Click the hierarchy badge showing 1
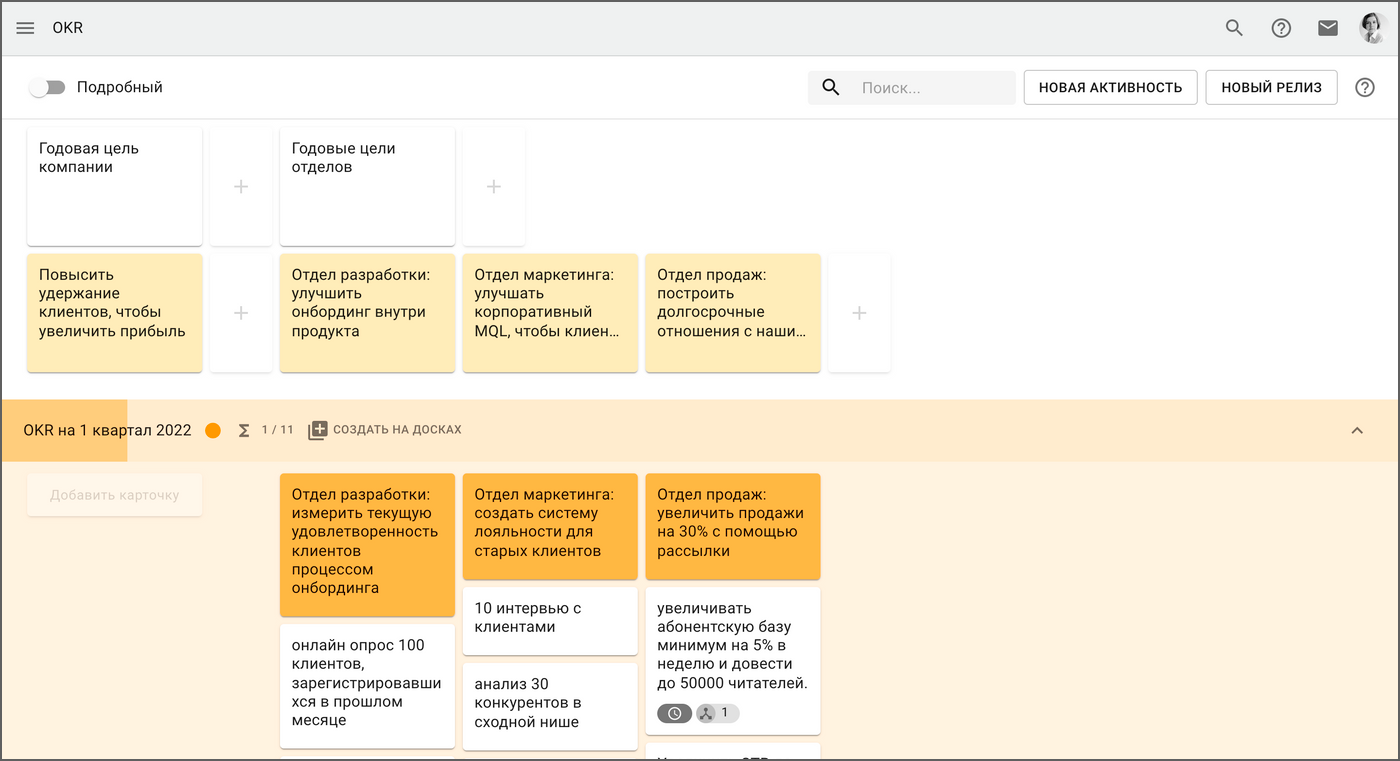 pyautogui.click(x=718, y=713)
